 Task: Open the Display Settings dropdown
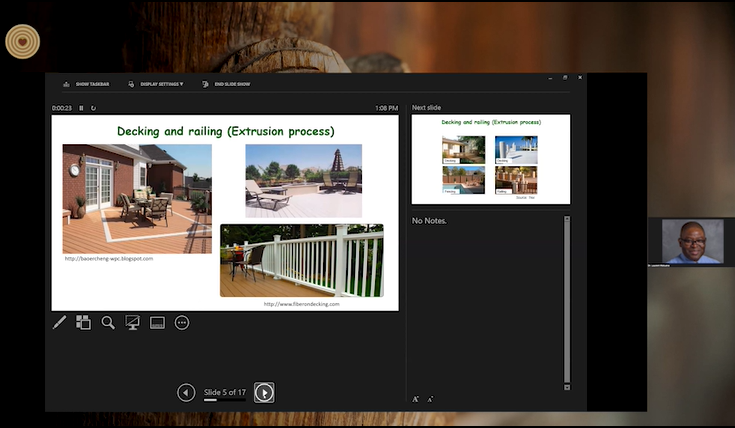click(156, 84)
